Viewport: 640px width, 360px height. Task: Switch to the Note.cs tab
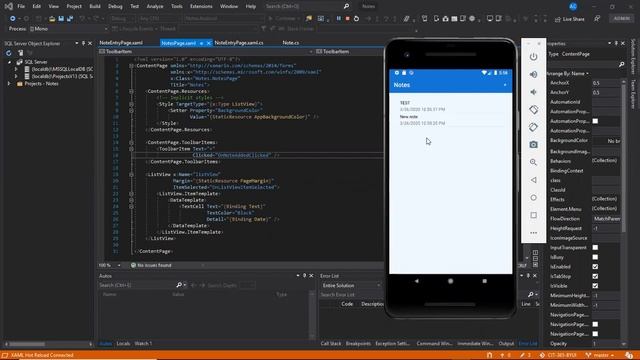[x=291, y=42]
